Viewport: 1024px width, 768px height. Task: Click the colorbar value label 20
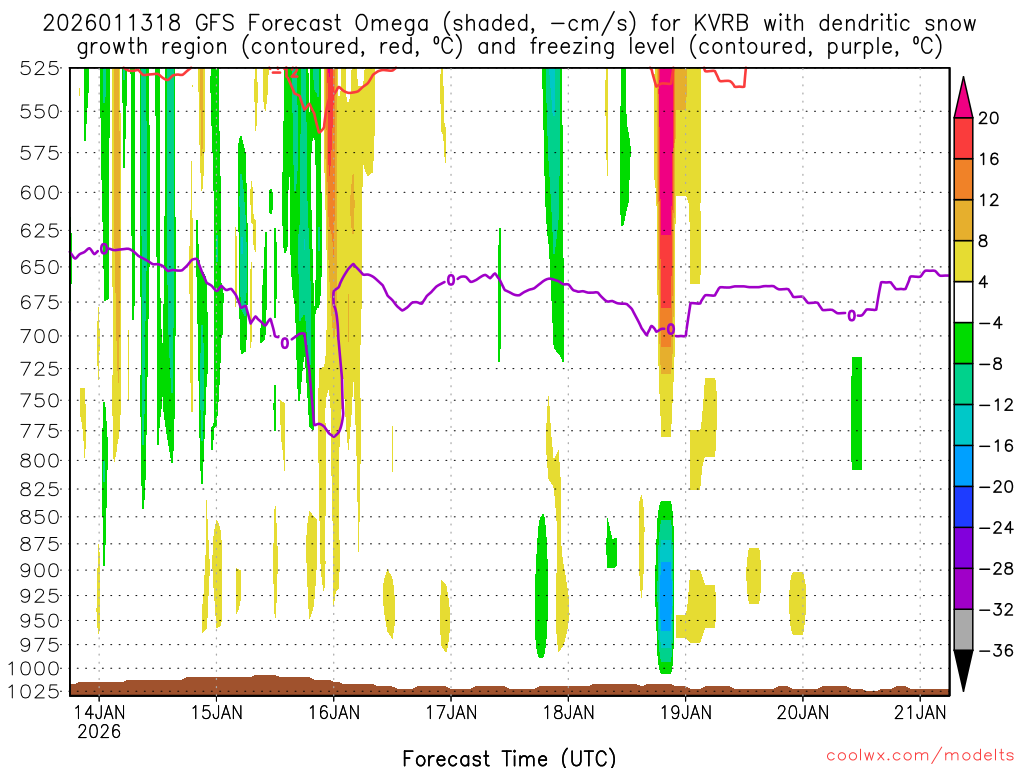pos(989,118)
